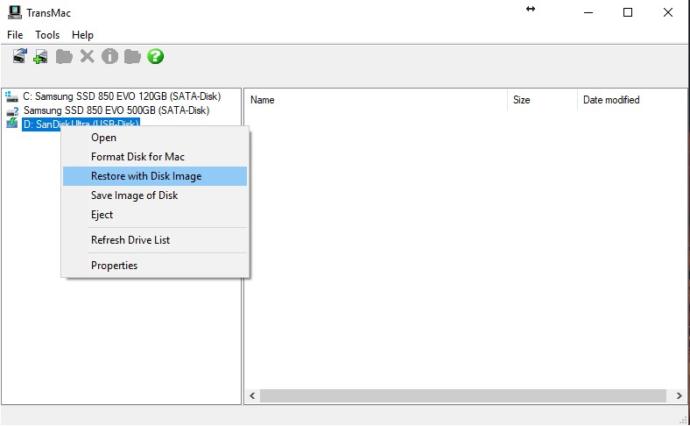
Task: Select Save Image of Disk
Action: [155, 195]
